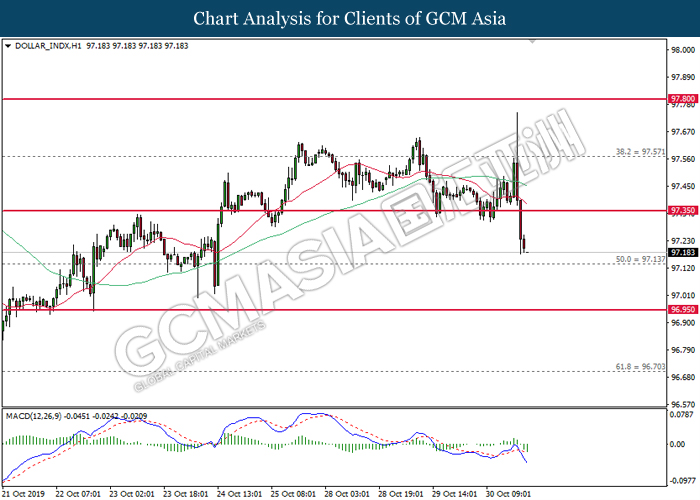Image resolution: width=700 pixels, height=500 pixels.
Task: Click the 97.890 price axis value
Action: pos(683,77)
